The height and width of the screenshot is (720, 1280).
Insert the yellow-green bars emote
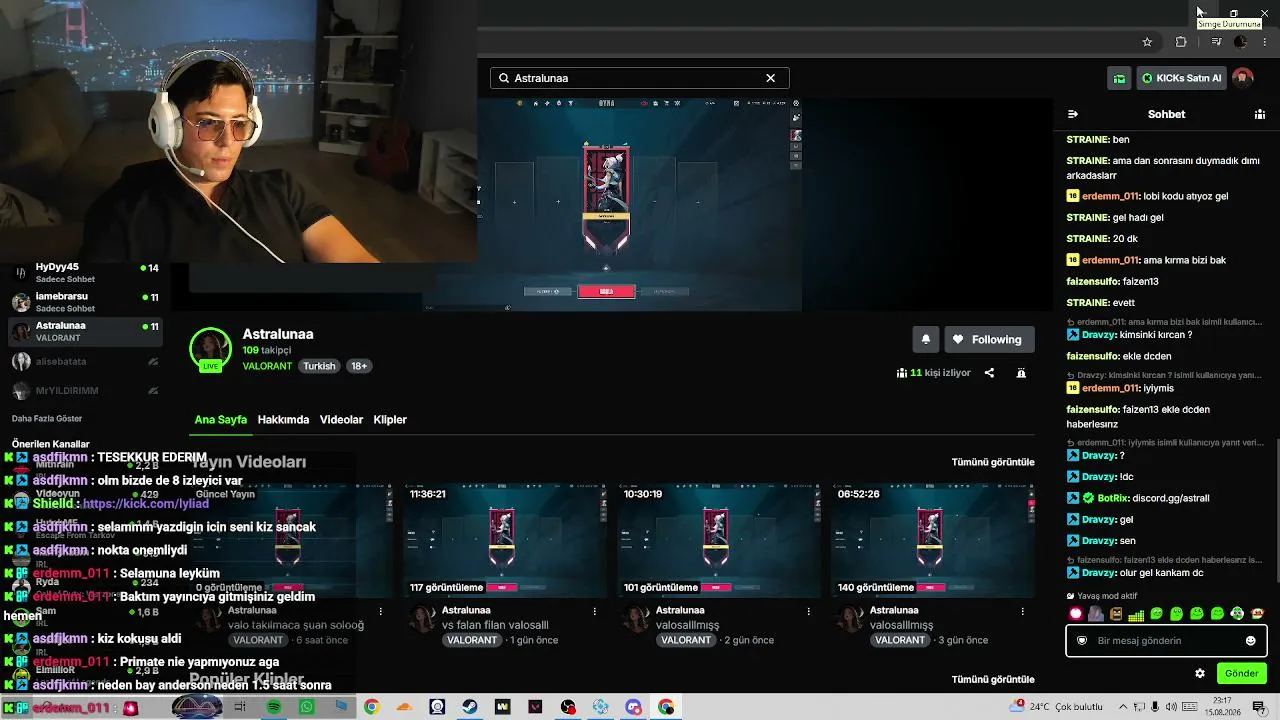pyautogui.click(x=1136, y=614)
